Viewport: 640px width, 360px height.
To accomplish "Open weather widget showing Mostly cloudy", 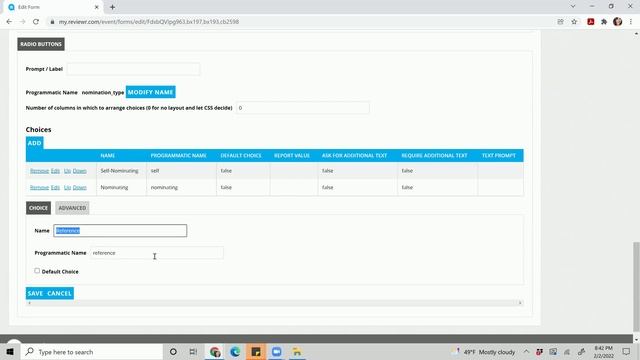I will pos(484,351).
